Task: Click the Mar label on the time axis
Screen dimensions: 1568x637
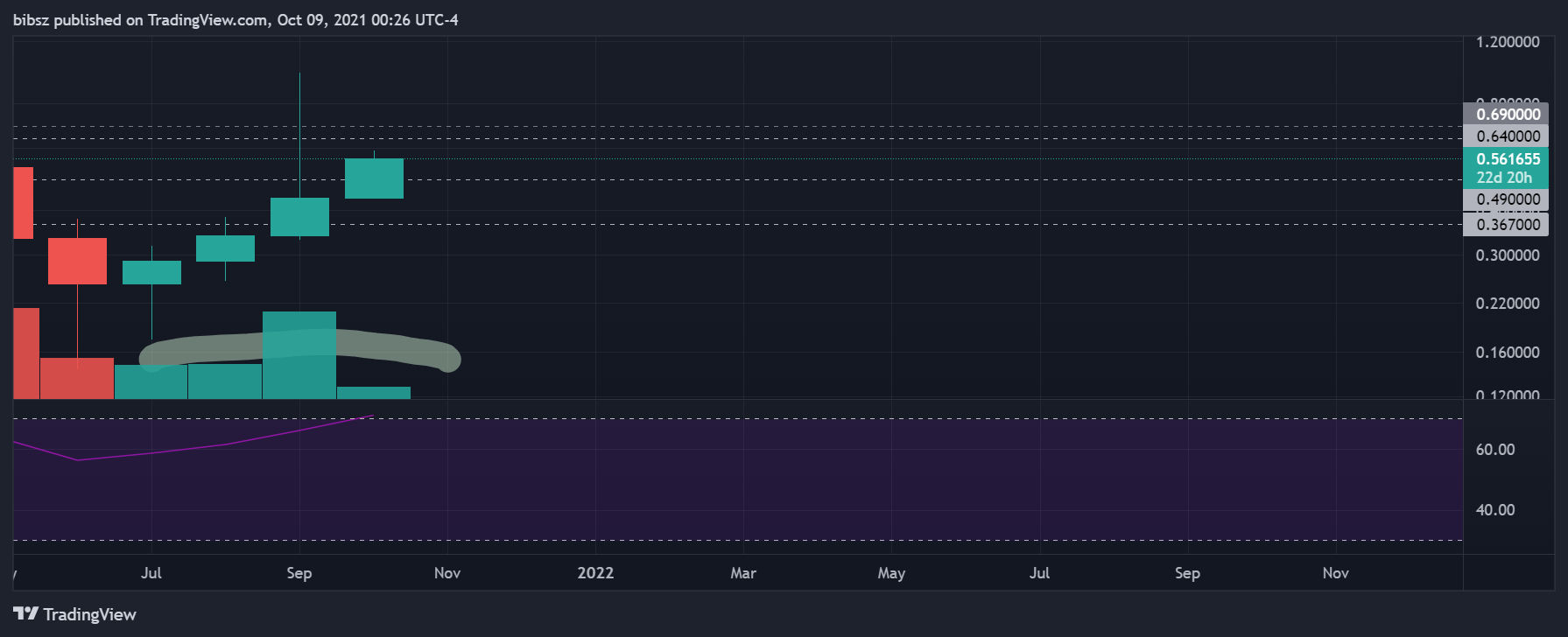Action: 743,573
